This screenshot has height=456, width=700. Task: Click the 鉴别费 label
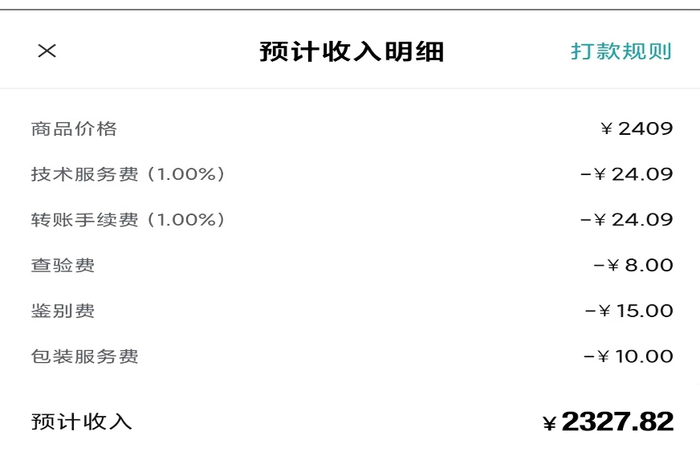click(x=63, y=311)
